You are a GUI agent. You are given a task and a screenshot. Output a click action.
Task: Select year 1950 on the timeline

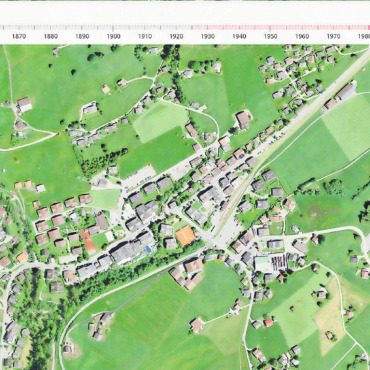coord(270,36)
